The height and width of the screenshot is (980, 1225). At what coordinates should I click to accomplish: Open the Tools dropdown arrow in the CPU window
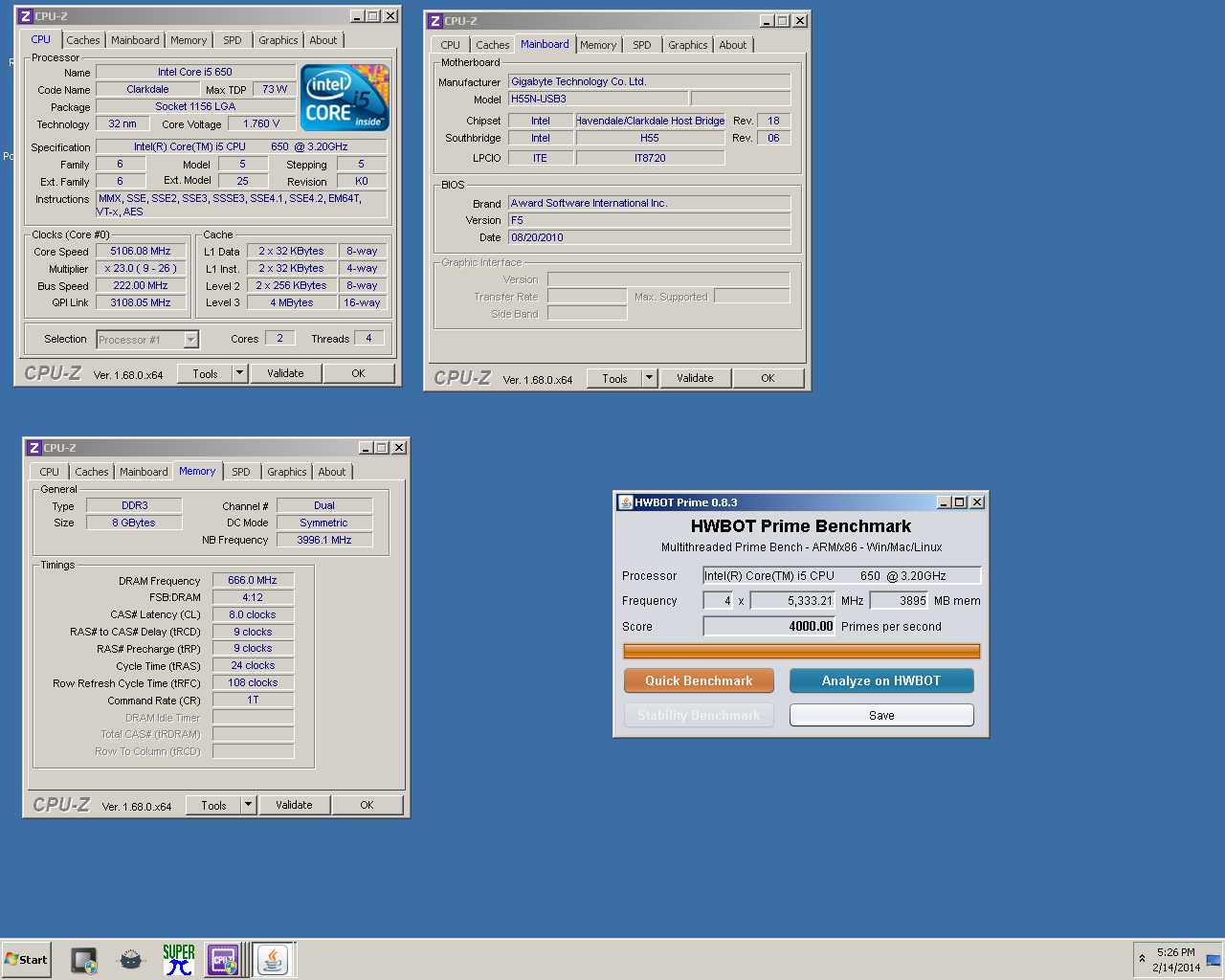coord(240,373)
